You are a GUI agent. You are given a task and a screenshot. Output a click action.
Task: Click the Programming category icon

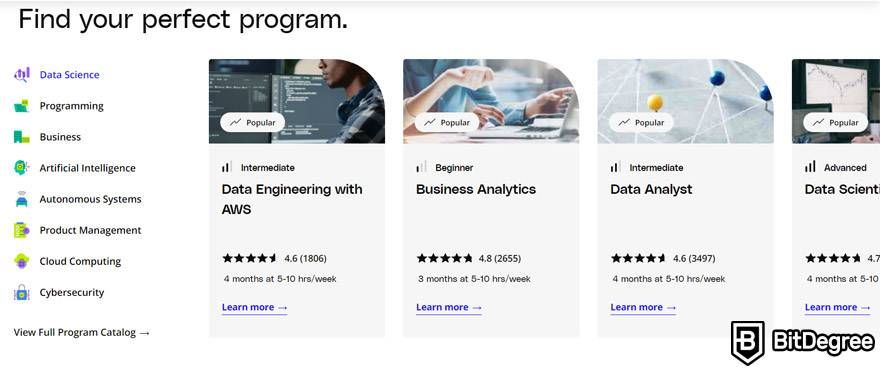(21, 106)
